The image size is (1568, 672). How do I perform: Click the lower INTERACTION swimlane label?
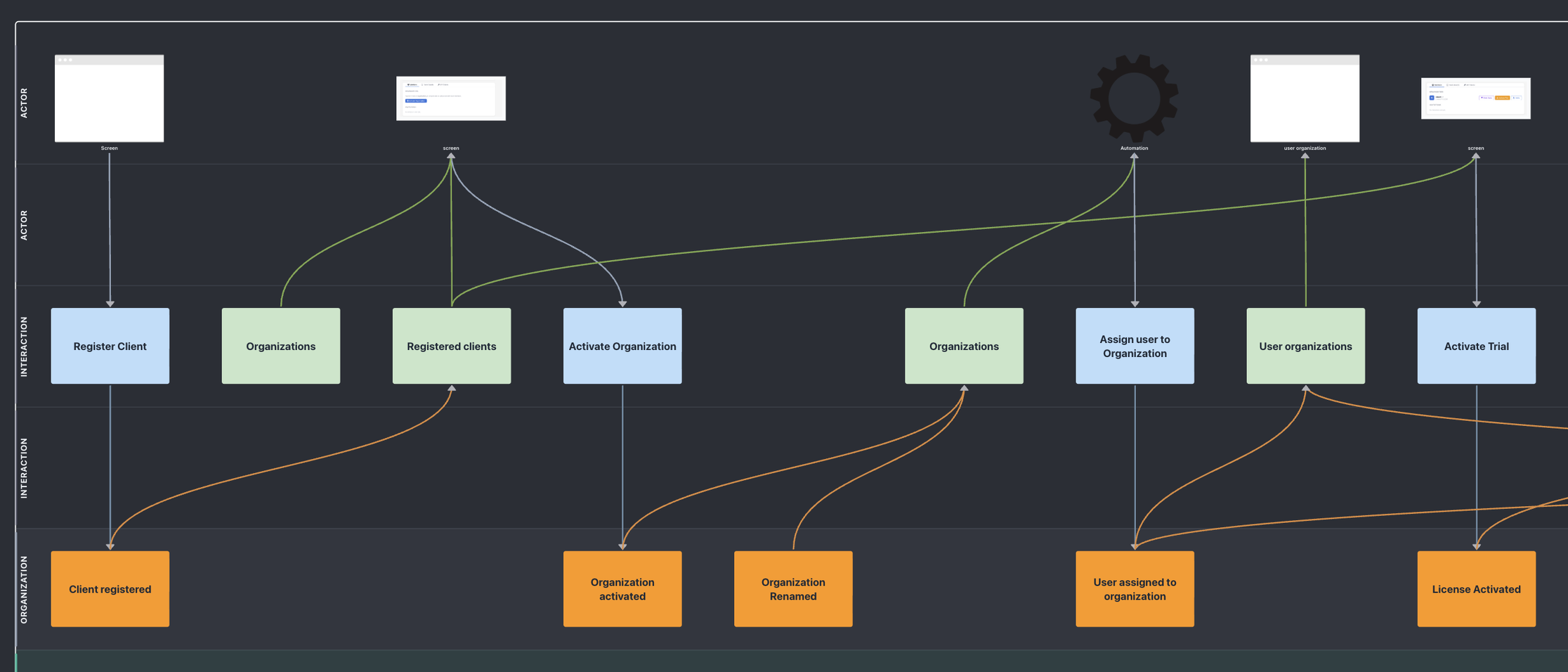click(24, 468)
